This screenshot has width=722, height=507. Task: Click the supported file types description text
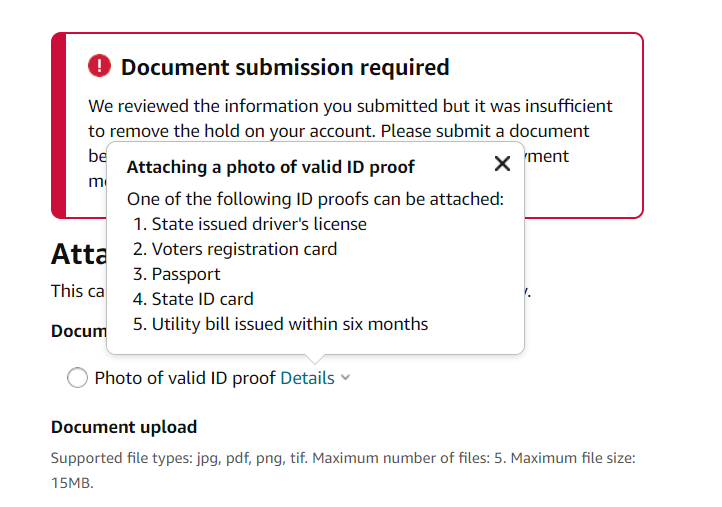click(x=343, y=470)
